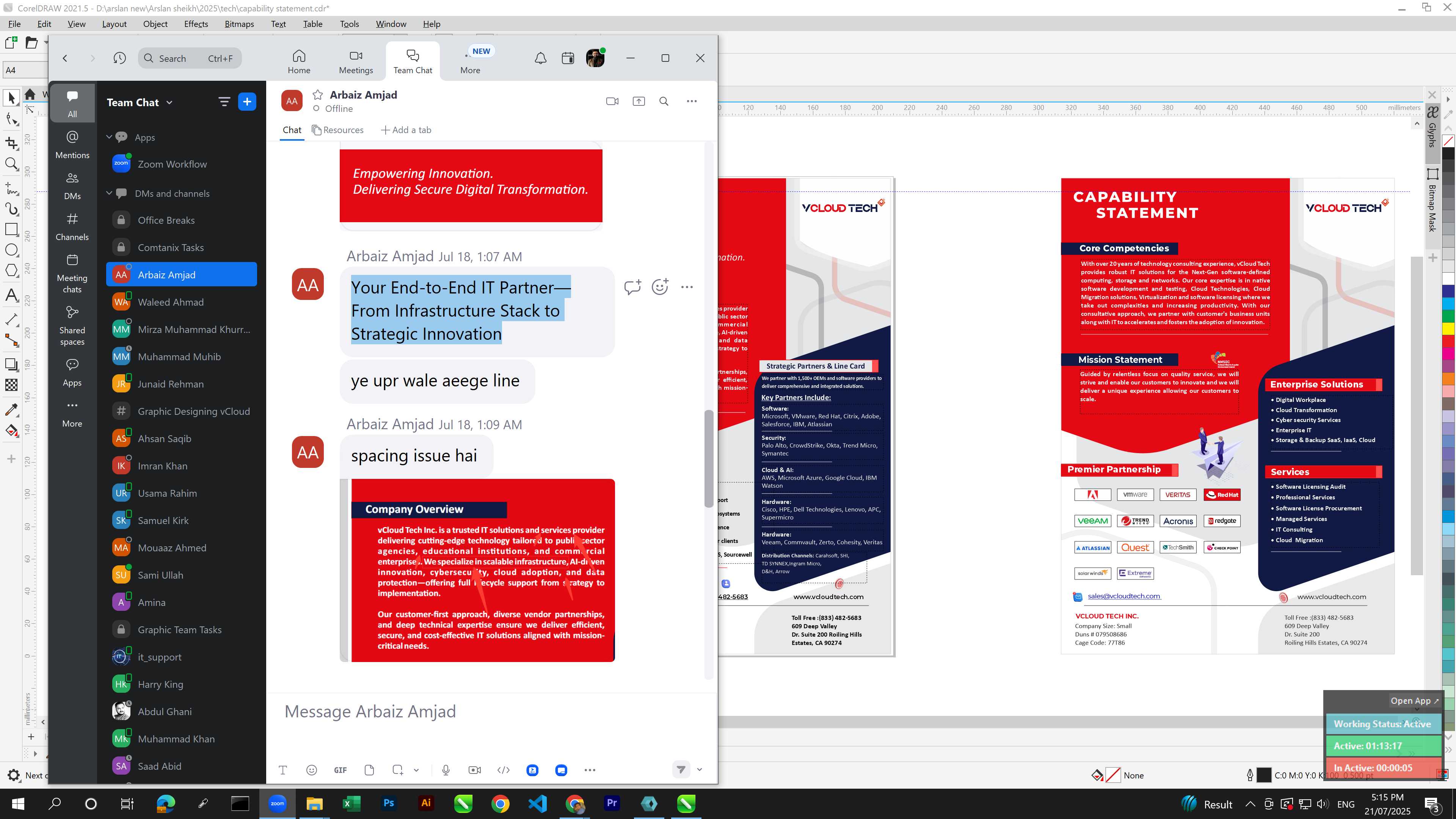Select the Zoom tool in CorelDRAW toolbox
The width and height of the screenshot is (1456, 819).
(11, 165)
